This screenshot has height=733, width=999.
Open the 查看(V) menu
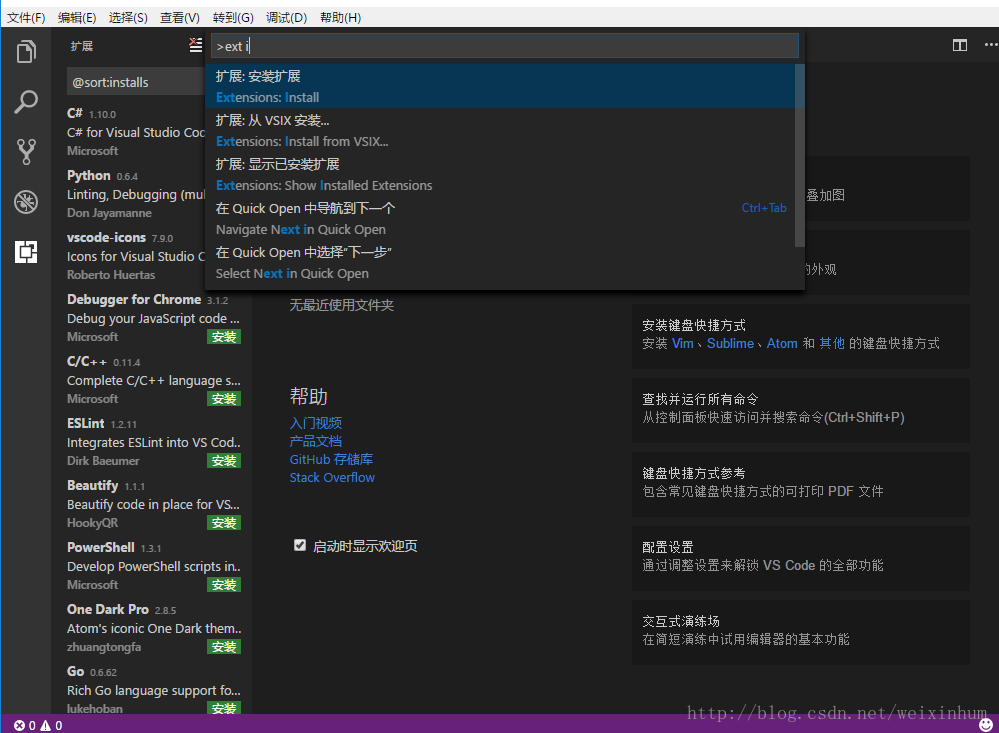pyautogui.click(x=180, y=17)
